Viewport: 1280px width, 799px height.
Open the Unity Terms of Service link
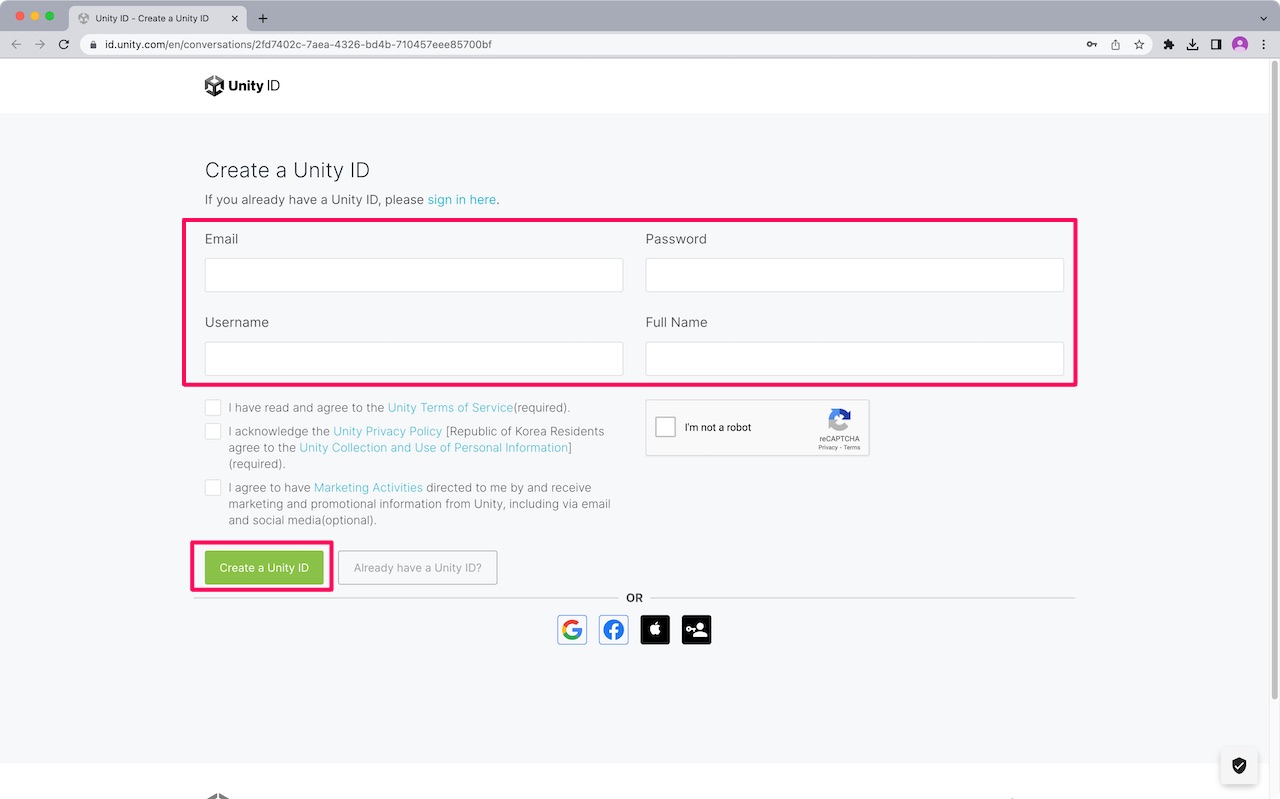tap(450, 408)
